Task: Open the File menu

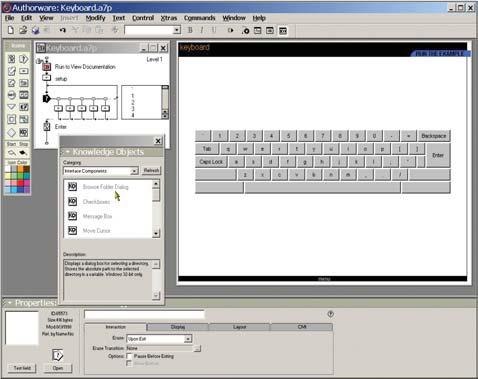Action: coord(9,18)
